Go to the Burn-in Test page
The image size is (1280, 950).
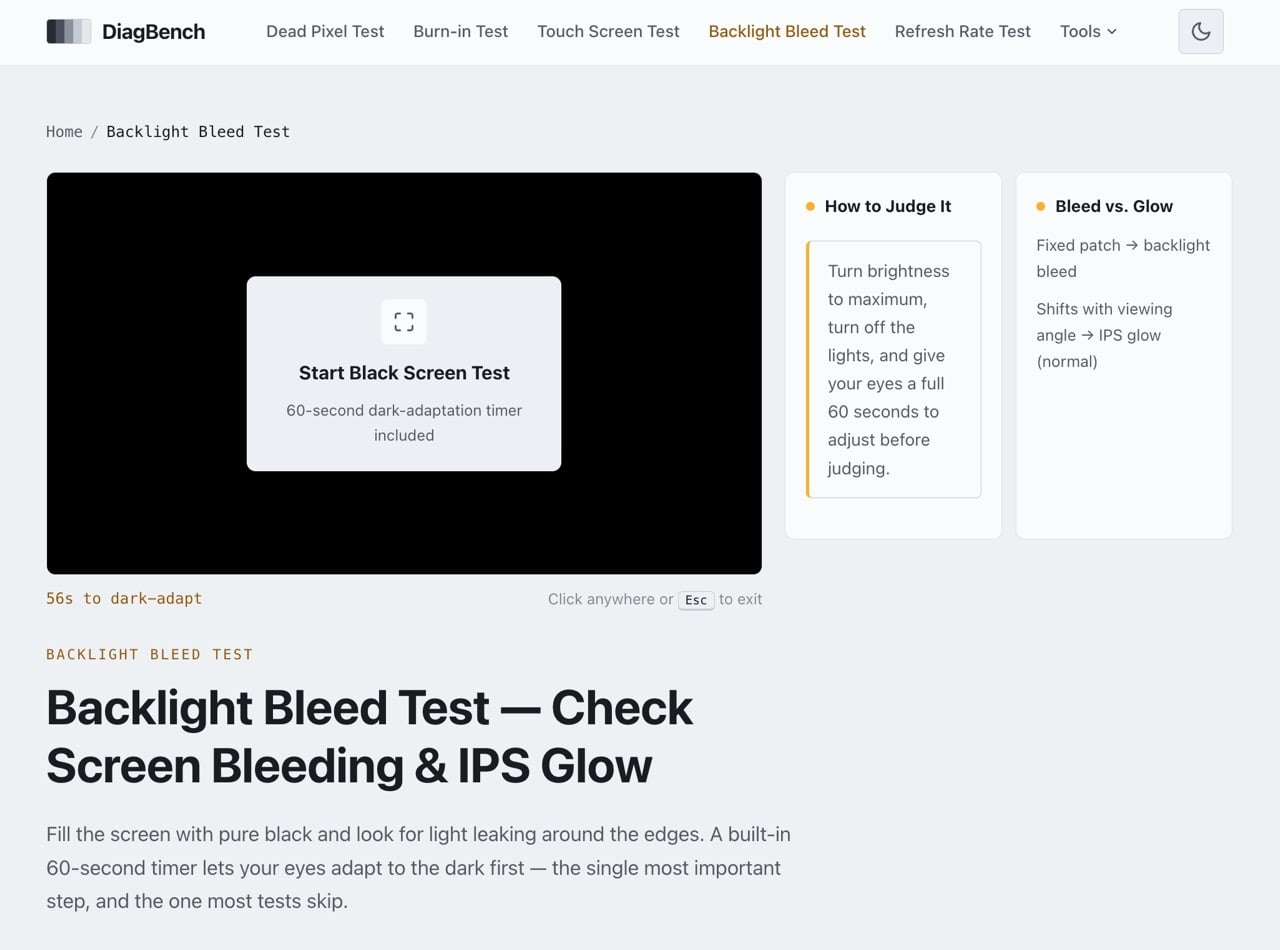[x=461, y=32]
